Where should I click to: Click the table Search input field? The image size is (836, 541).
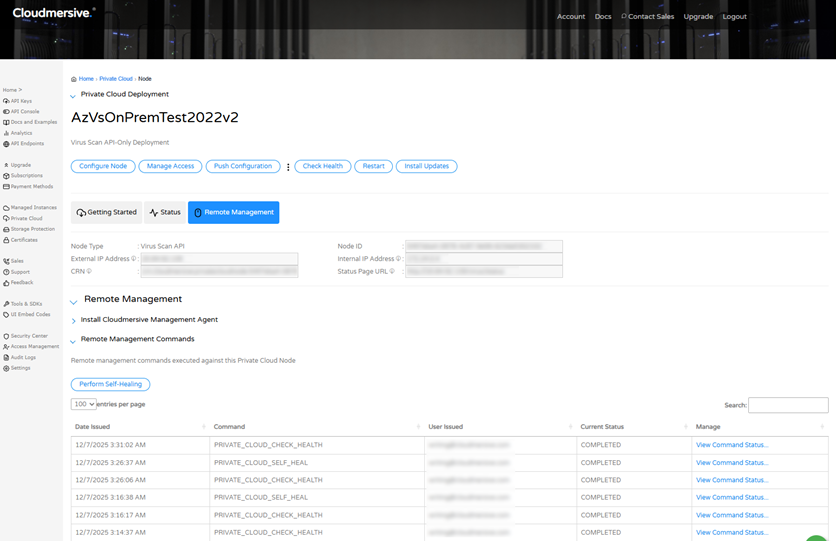click(x=788, y=405)
